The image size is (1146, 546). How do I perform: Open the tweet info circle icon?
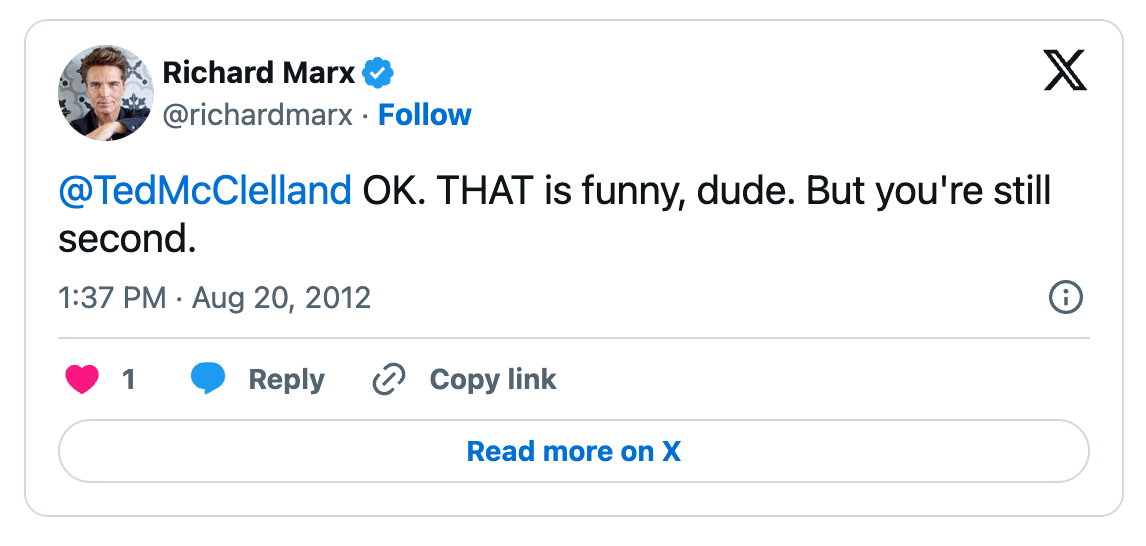coord(1065,297)
